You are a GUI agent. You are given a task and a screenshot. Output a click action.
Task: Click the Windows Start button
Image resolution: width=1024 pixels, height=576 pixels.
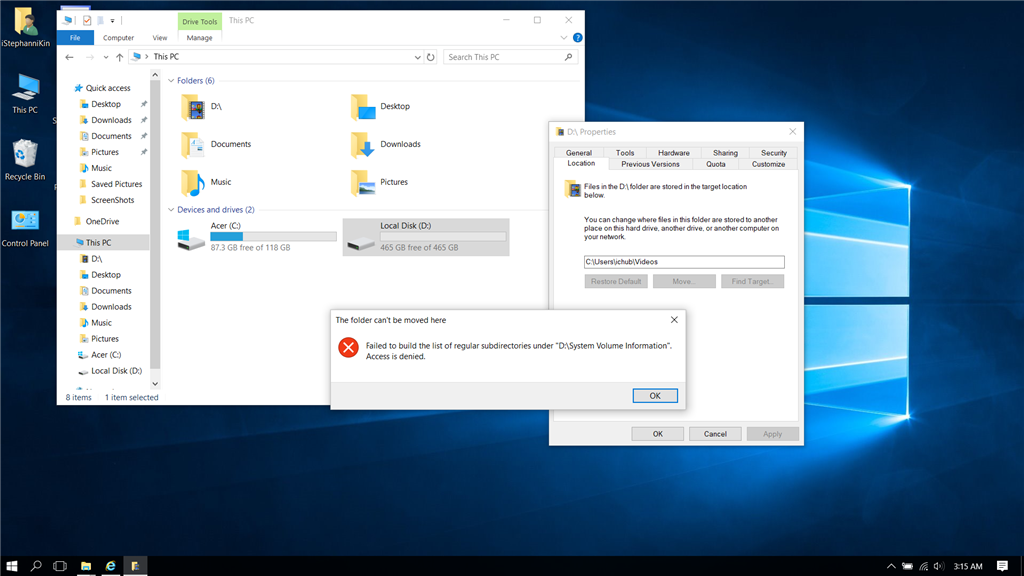[x=12, y=566]
